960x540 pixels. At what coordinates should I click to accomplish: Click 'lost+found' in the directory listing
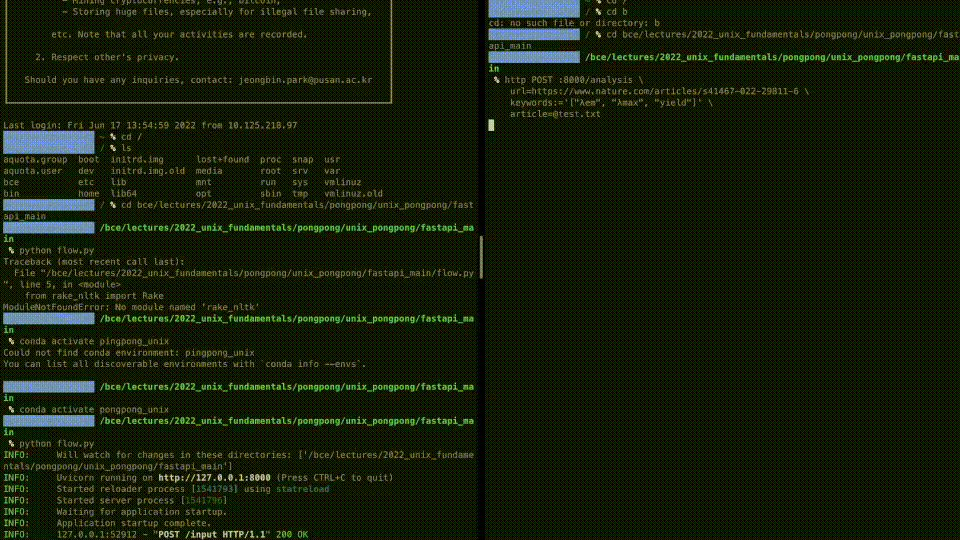223,160
